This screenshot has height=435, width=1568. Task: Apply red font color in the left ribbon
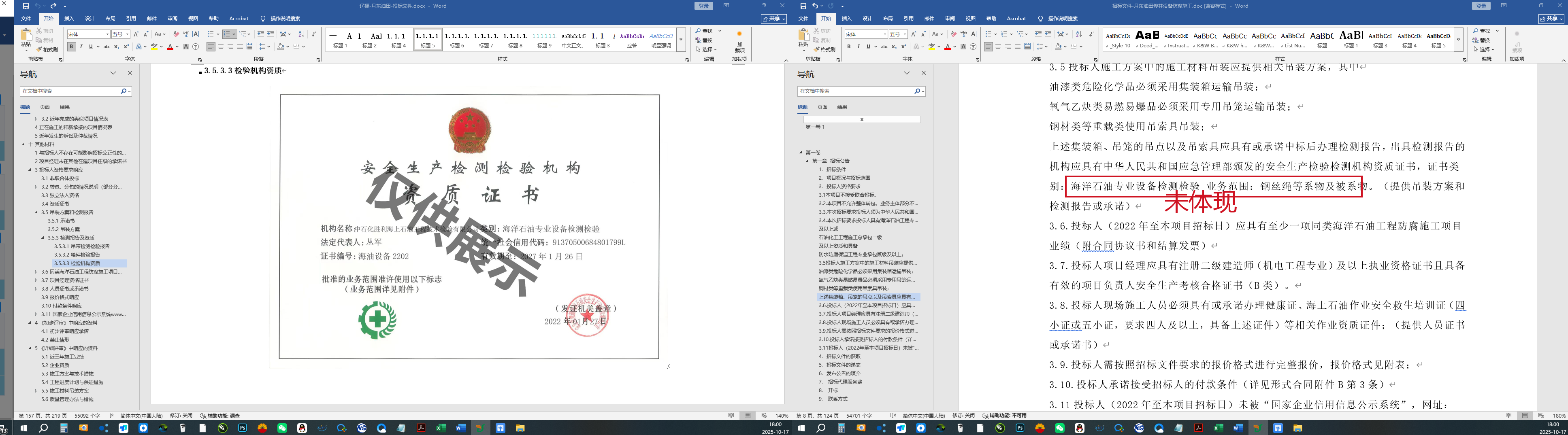(x=170, y=47)
